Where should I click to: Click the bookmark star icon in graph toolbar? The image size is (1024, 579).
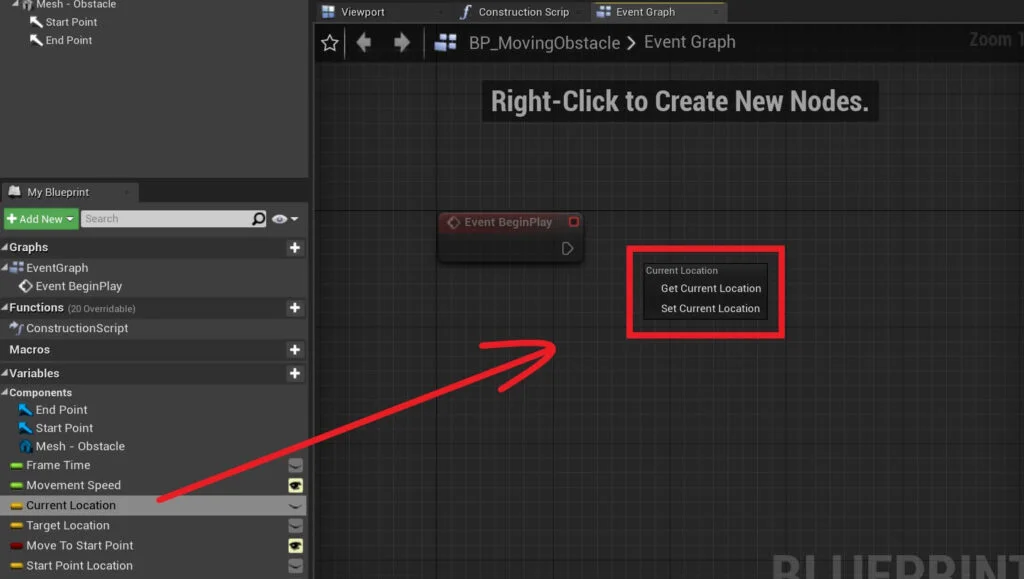tap(330, 43)
